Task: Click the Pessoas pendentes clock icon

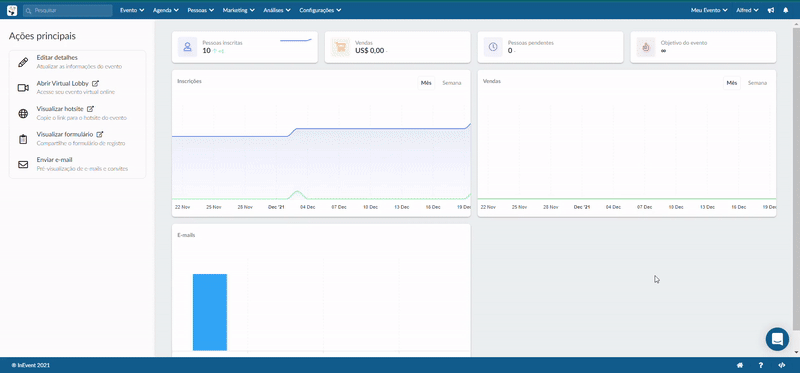Action: click(x=493, y=47)
